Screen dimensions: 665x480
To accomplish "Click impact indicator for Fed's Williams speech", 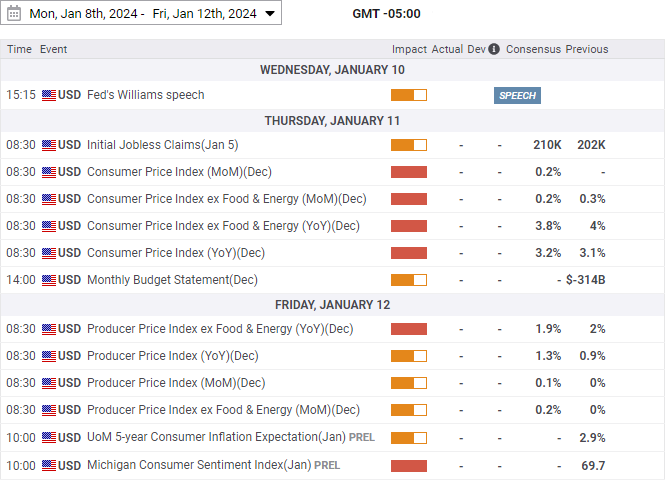I will [x=409, y=95].
